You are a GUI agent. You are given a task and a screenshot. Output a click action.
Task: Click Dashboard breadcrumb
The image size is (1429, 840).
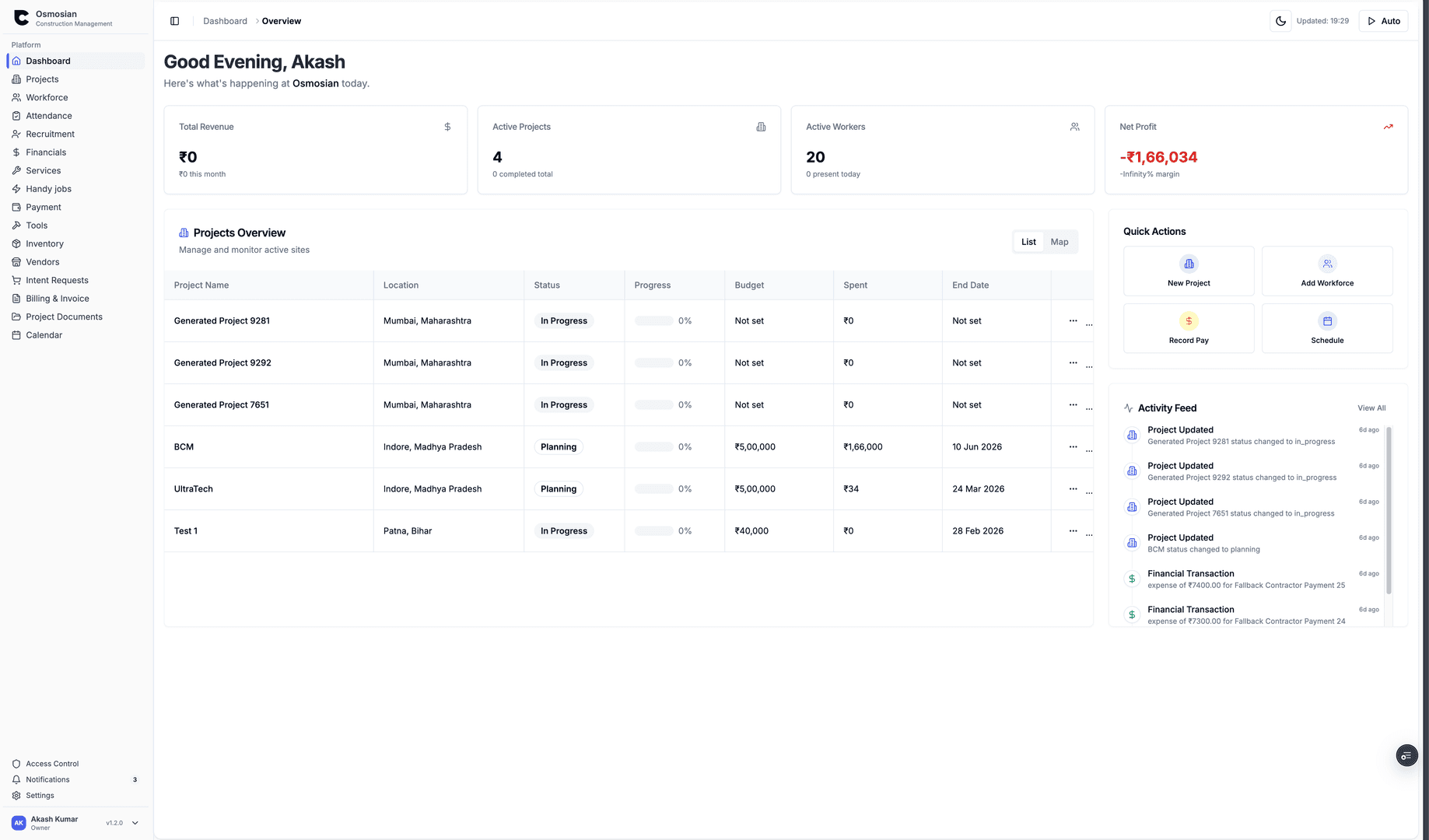click(x=225, y=21)
